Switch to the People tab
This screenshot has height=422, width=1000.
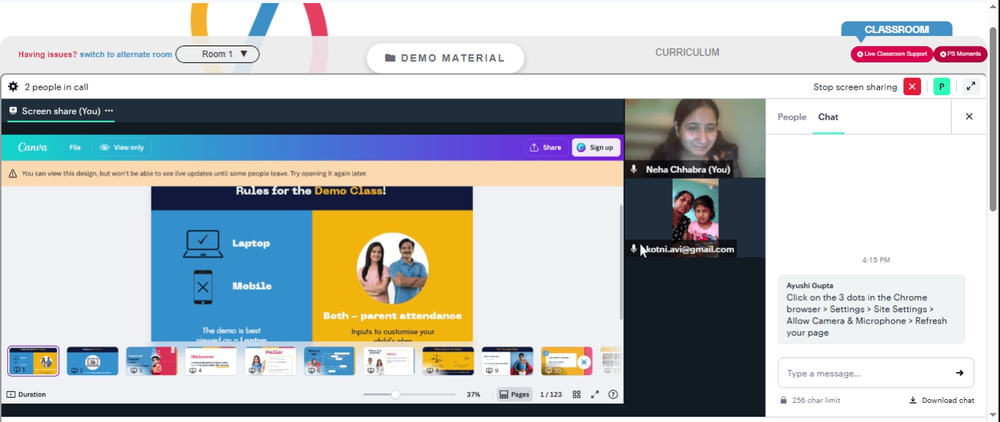click(791, 117)
